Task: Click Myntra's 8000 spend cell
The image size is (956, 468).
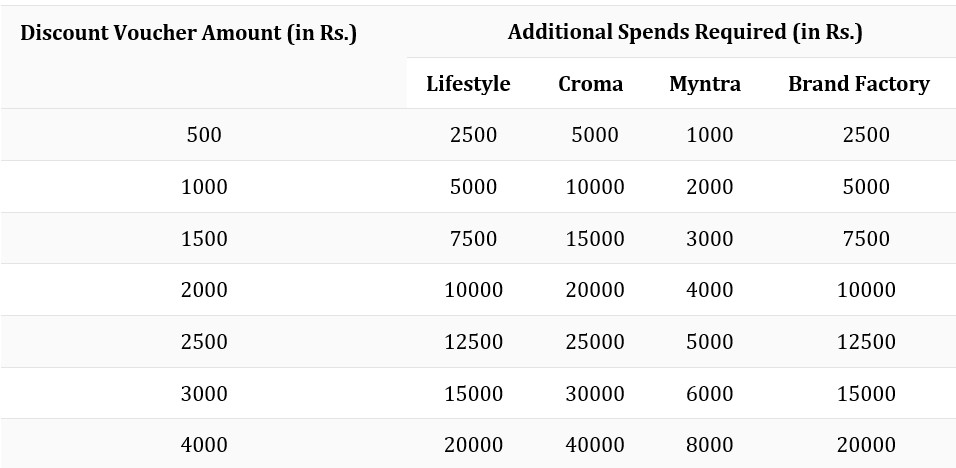Action: [709, 444]
